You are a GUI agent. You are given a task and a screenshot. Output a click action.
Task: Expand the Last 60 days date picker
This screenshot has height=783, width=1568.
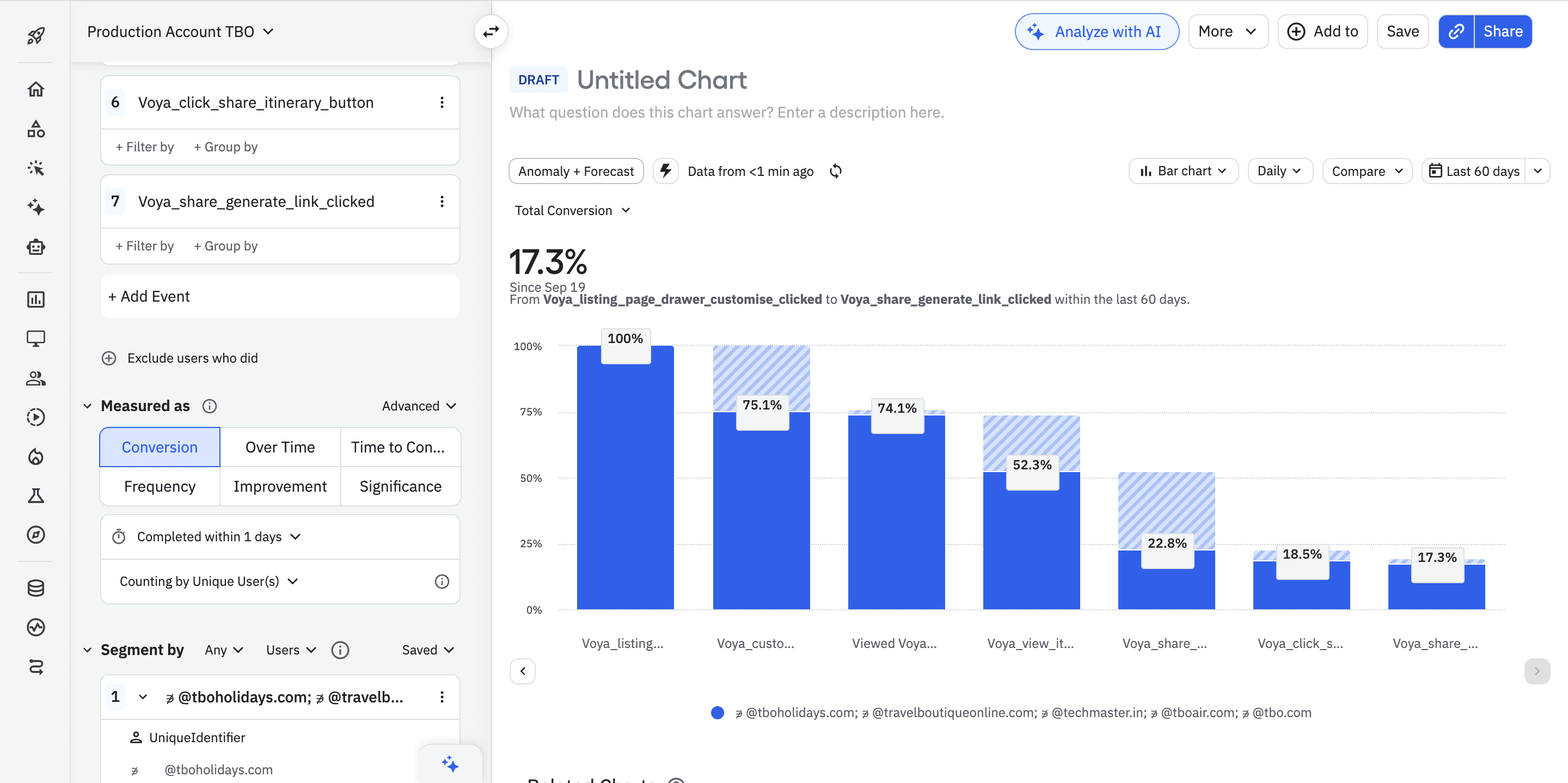coord(1538,171)
